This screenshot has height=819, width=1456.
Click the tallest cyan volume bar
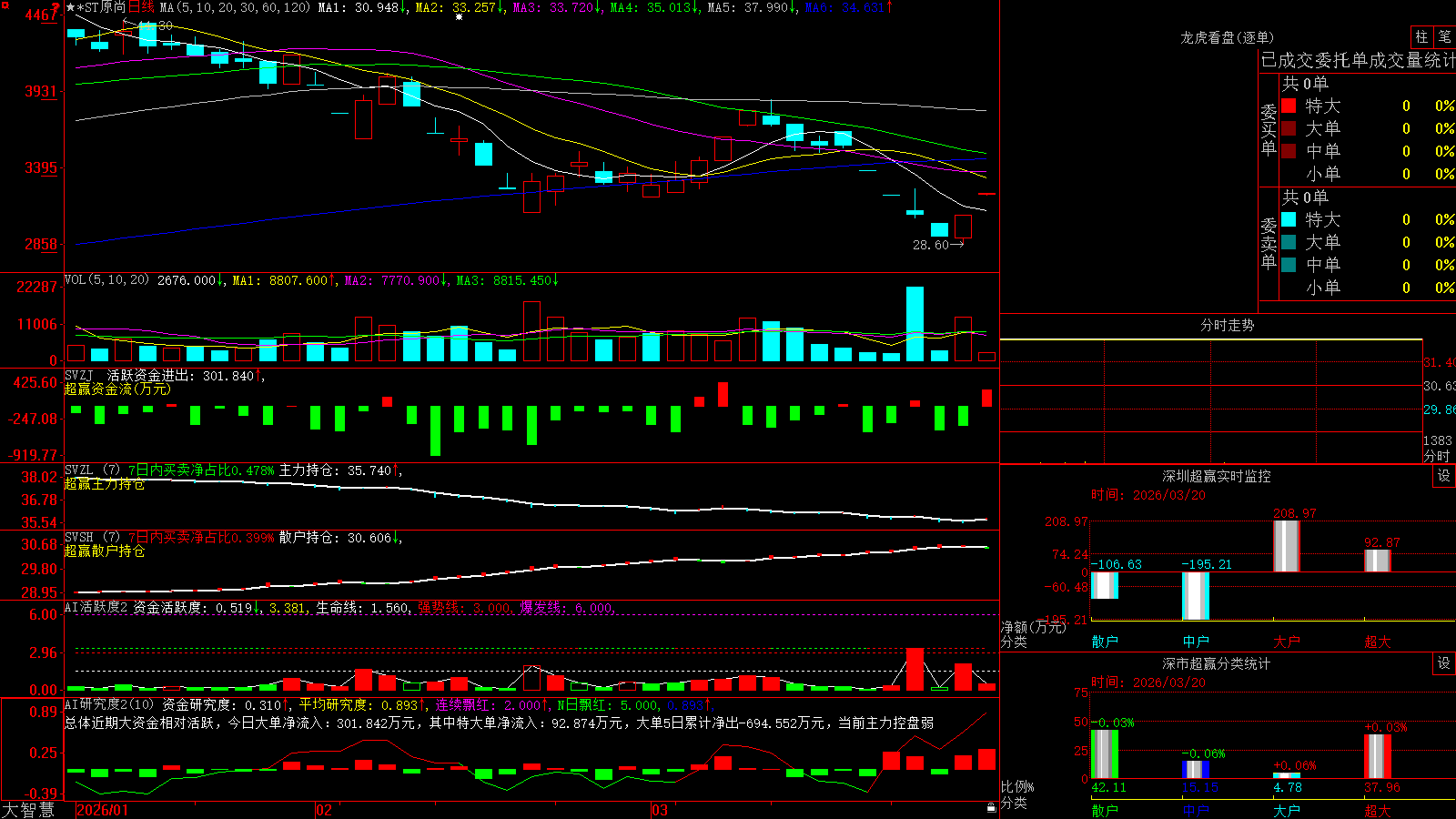click(915, 324)
